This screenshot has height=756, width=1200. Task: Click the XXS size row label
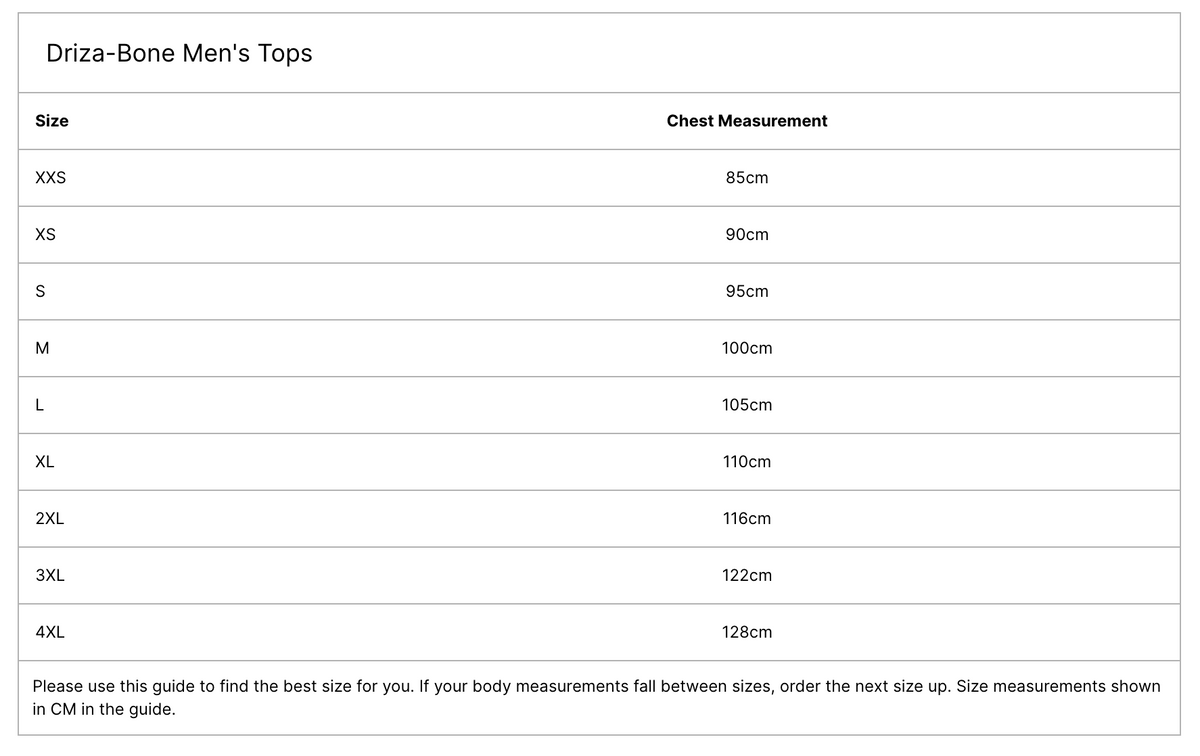point(50,178)
